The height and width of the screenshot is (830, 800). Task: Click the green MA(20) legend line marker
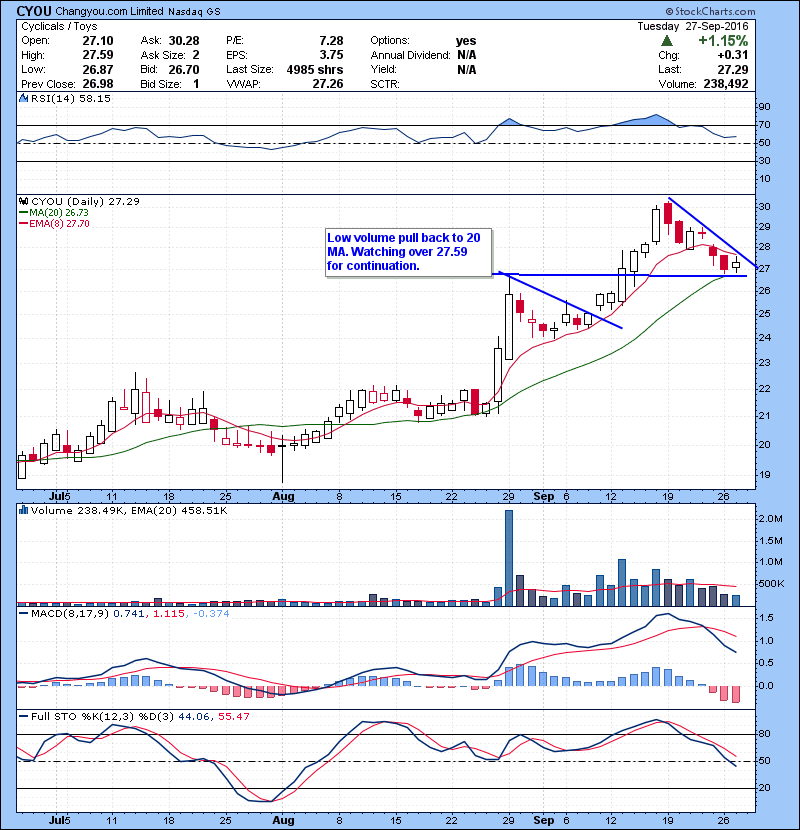coord(23,212)
